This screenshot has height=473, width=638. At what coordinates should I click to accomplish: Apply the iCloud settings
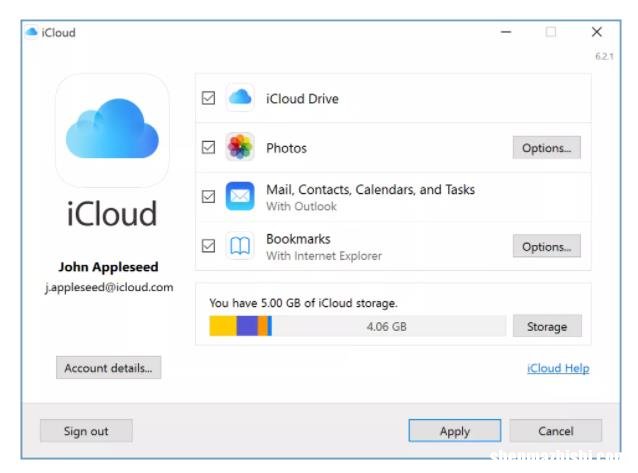(454, 431)
